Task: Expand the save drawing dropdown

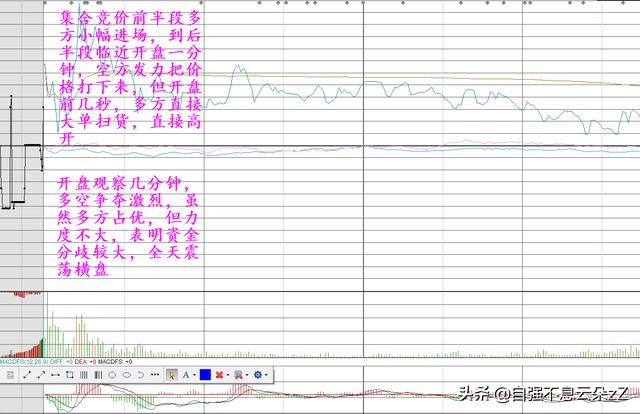Action: point(247,376)
